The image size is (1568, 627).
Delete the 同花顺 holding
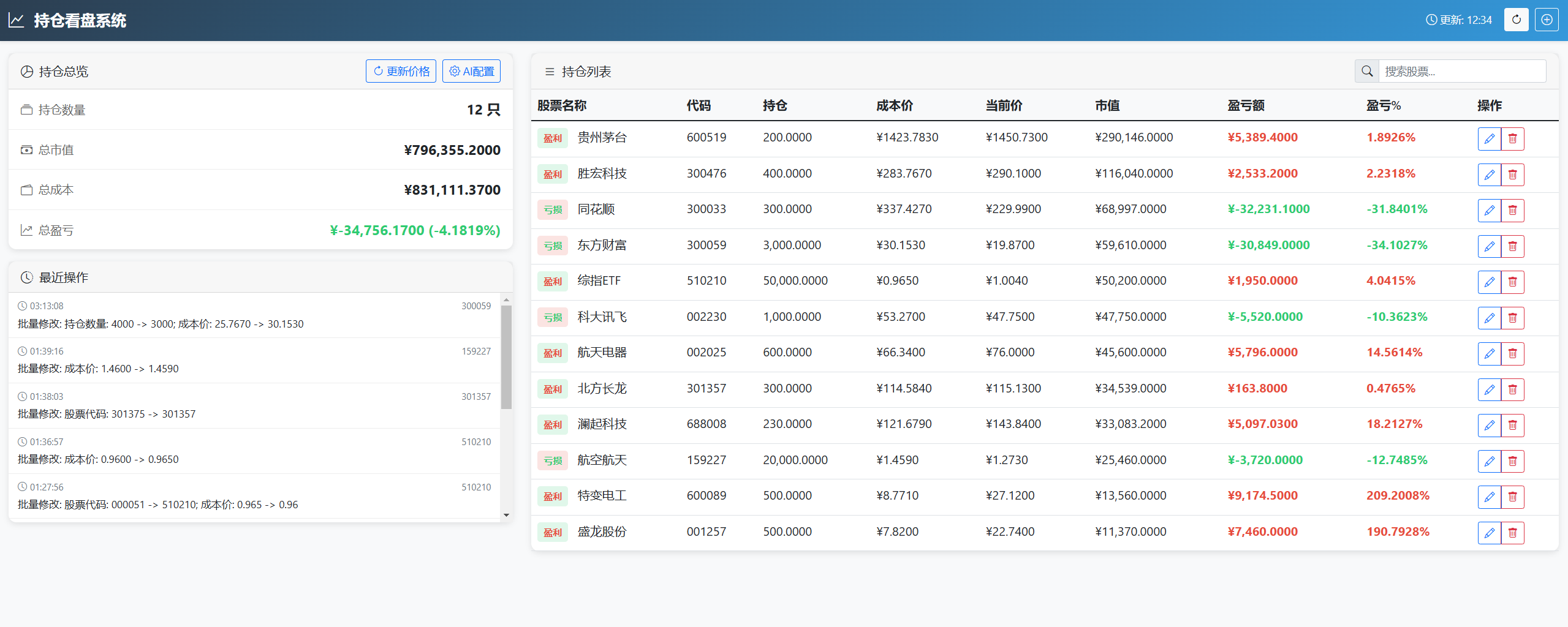[x=1513, y=210]
